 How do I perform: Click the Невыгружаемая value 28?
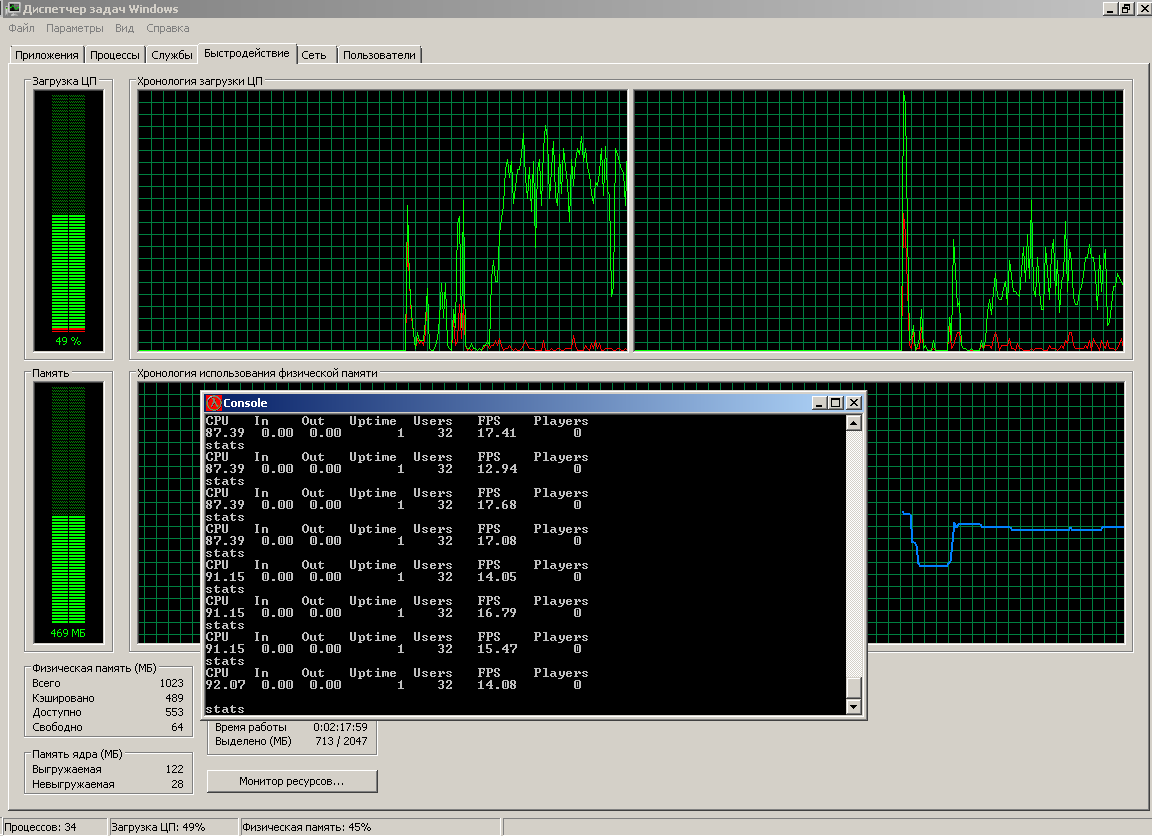click(177, 784)
